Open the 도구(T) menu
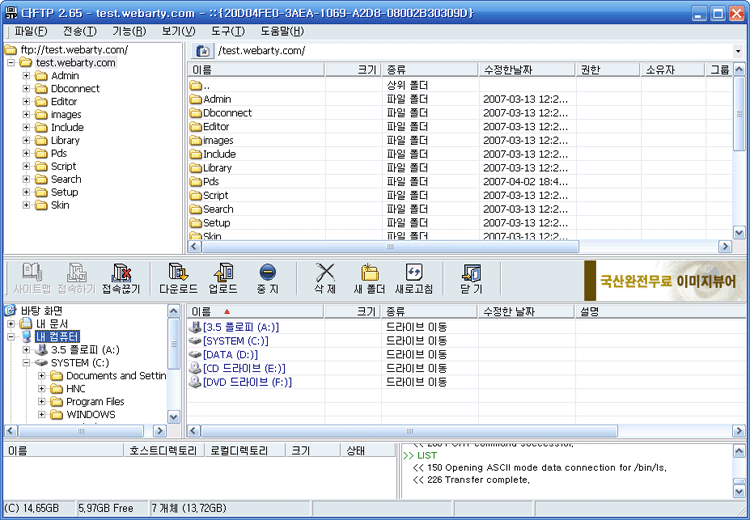Image resolution: width=750 pixels, height=520 pixels. 227,31
